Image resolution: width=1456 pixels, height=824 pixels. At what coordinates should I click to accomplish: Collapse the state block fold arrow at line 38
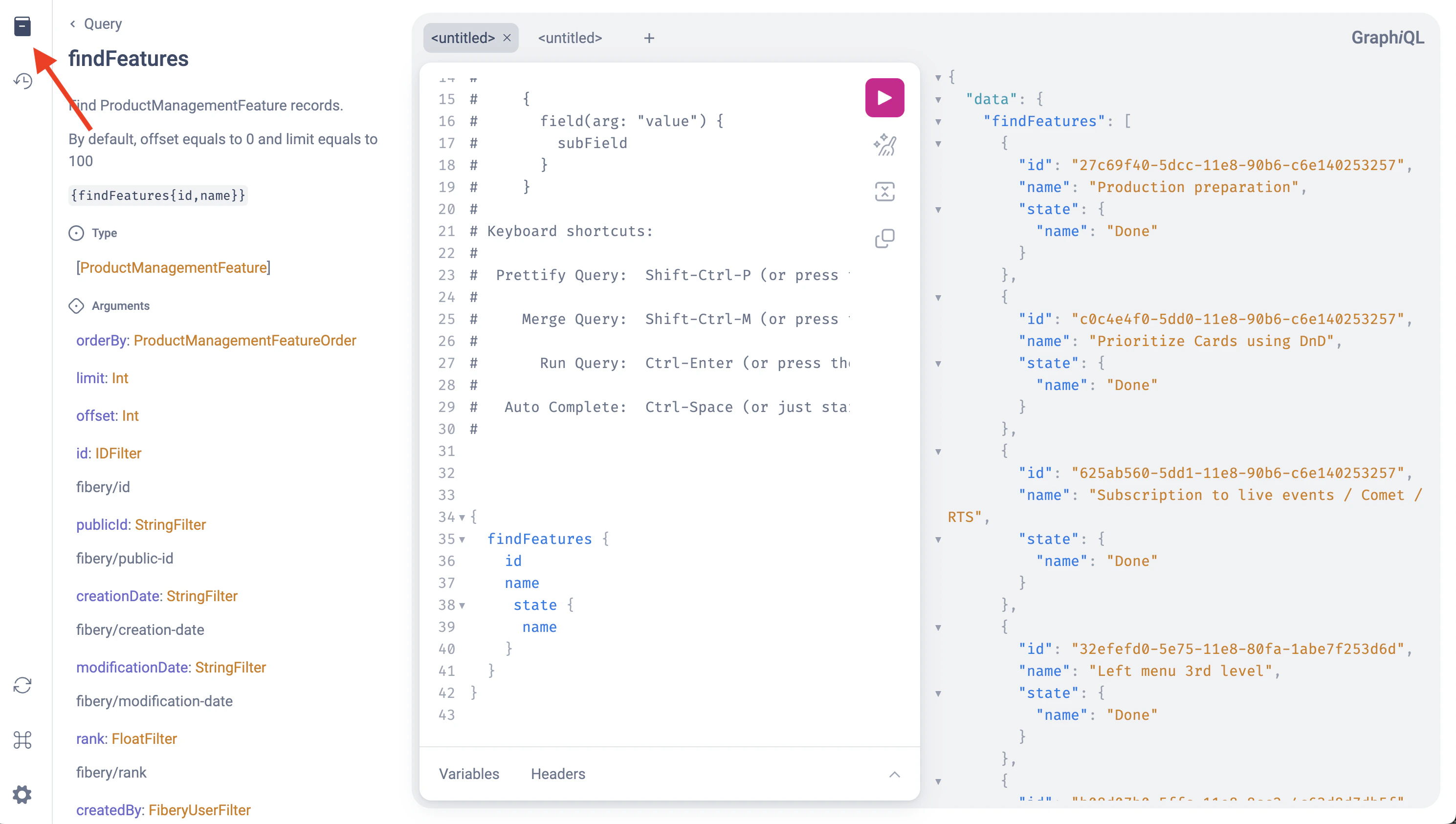tap(462, 606)
